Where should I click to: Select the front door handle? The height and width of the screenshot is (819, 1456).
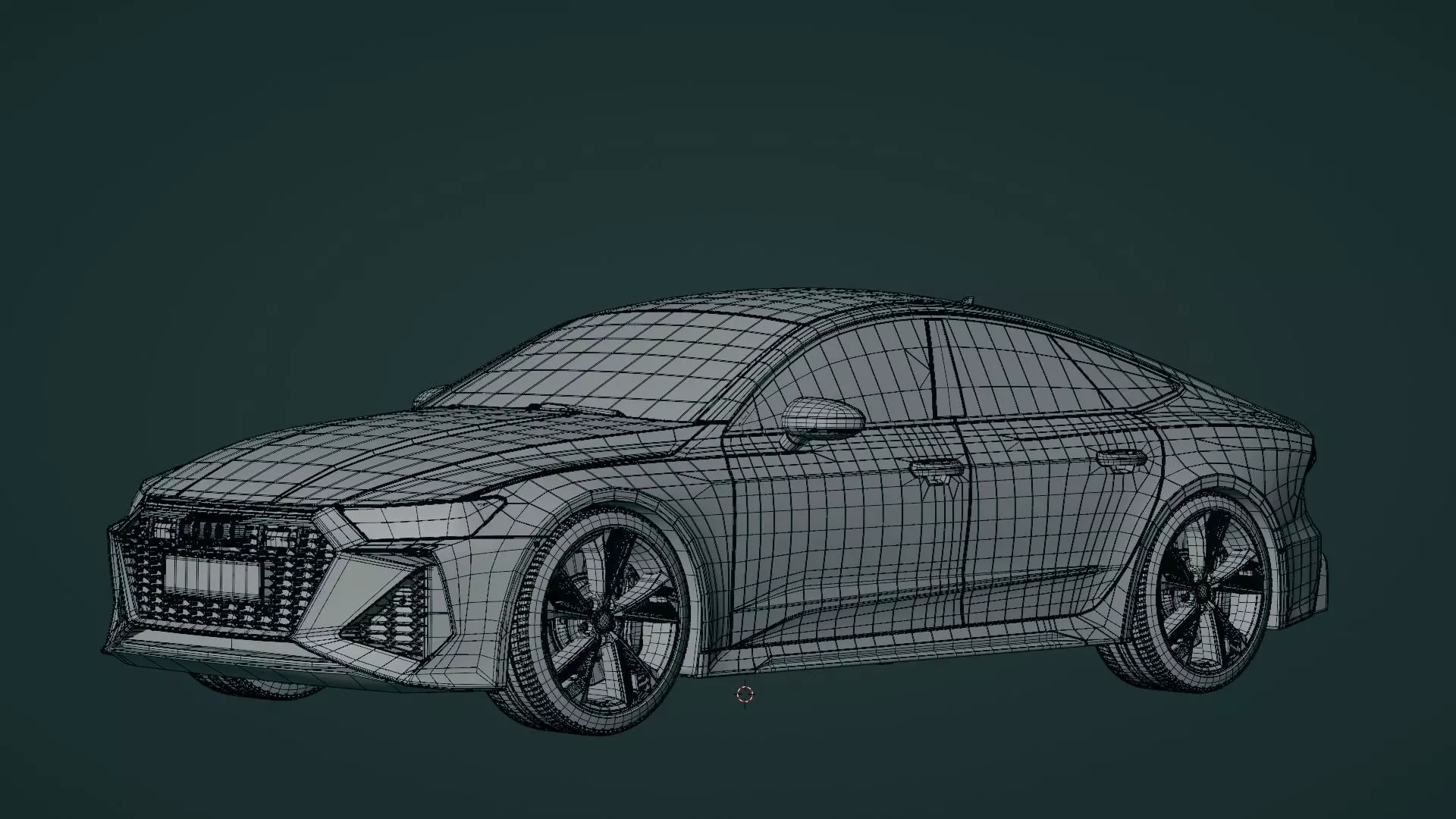pos(938,472)
